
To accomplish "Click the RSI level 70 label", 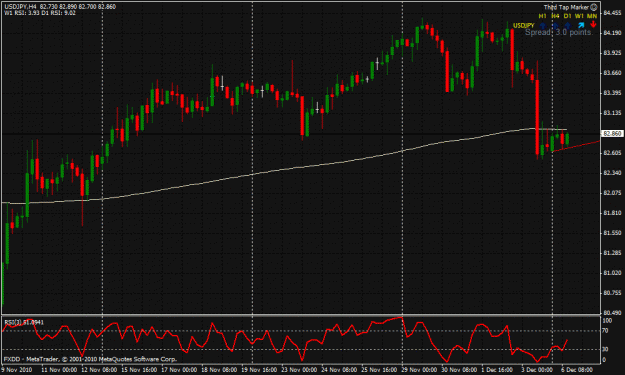I will click(605, 330).
